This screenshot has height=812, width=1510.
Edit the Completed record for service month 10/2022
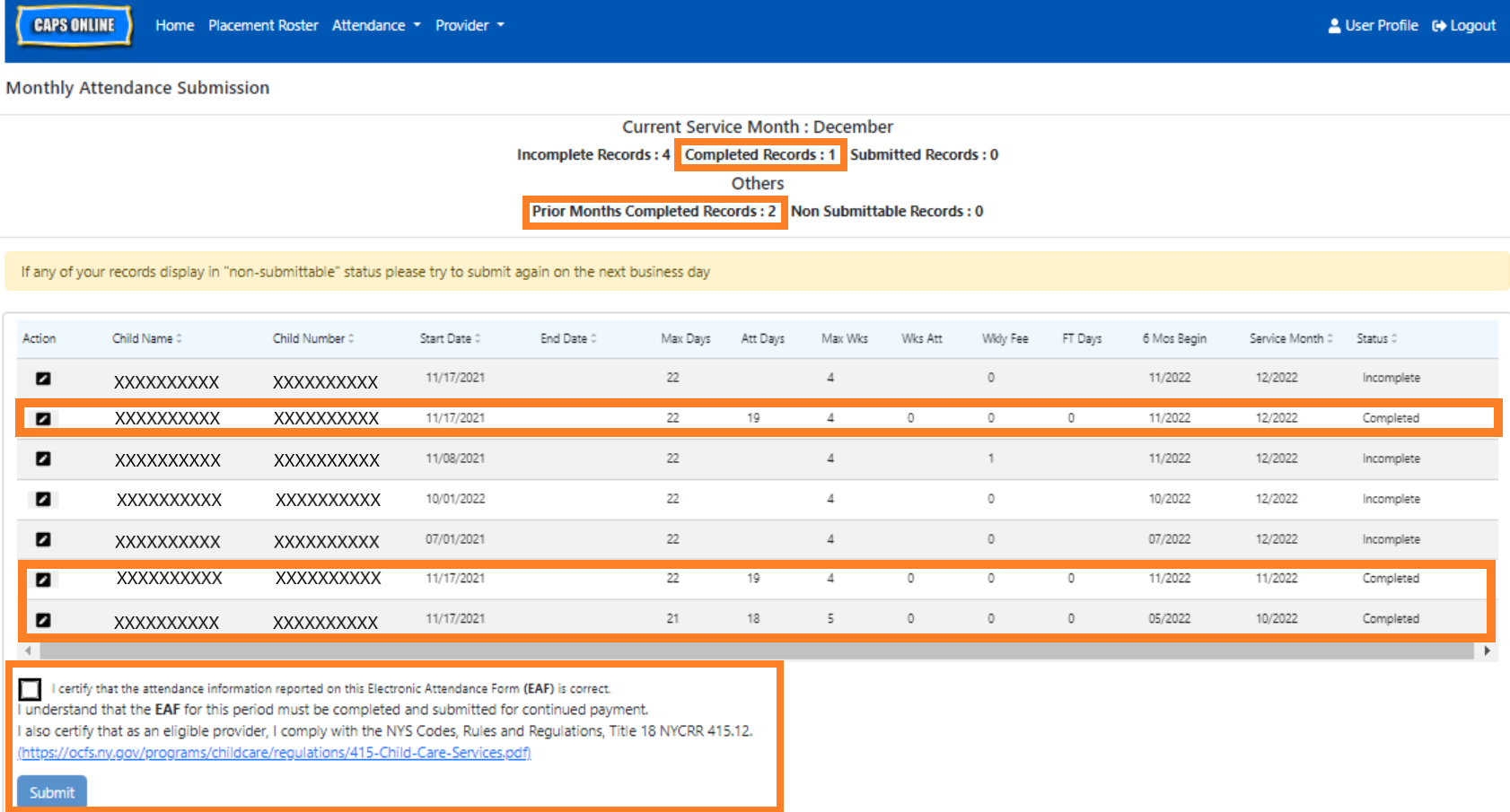tap(43, 620)
